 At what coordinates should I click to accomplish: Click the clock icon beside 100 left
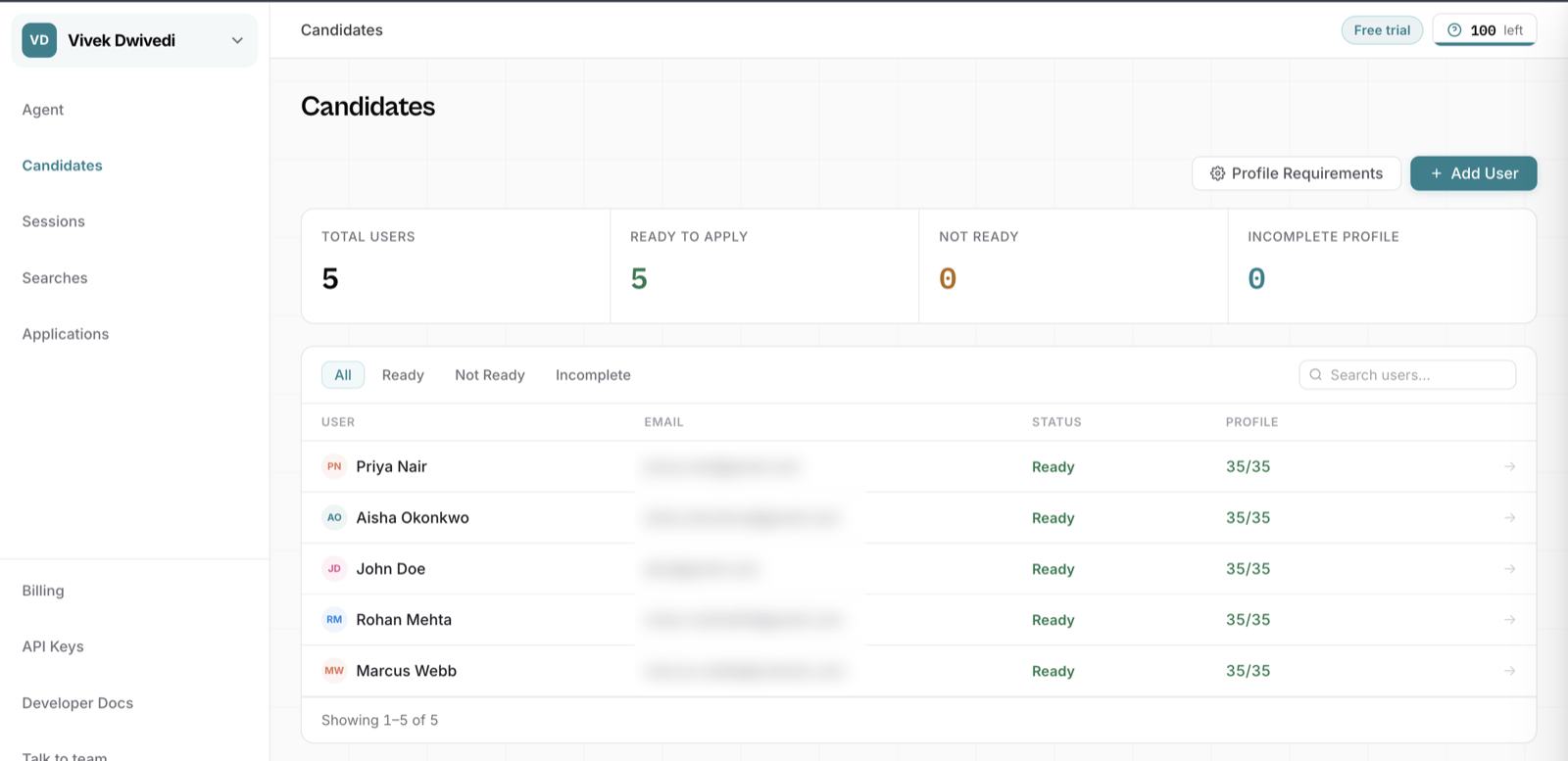(1454, 30)
